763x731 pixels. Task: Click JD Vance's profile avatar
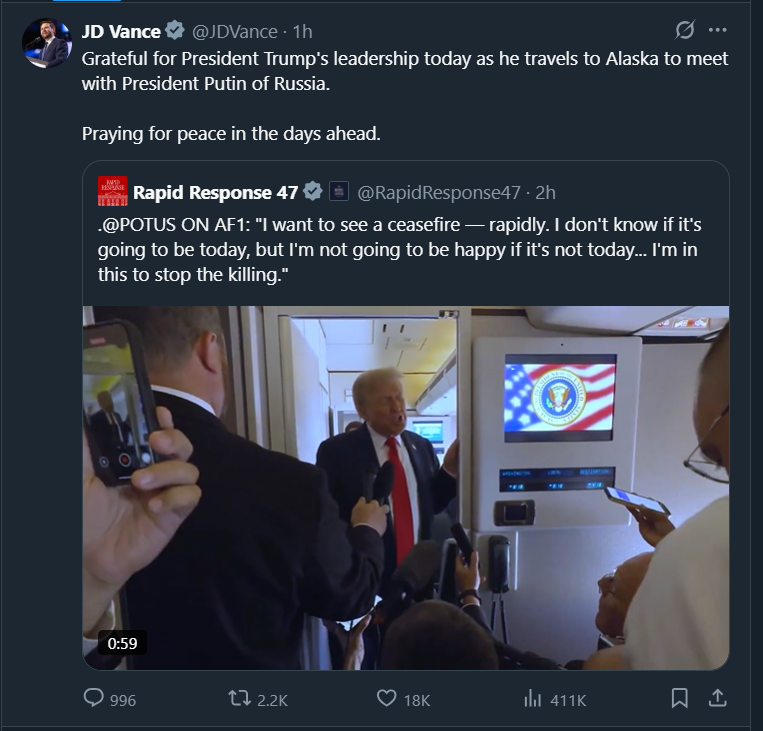[x=46, y=43]
